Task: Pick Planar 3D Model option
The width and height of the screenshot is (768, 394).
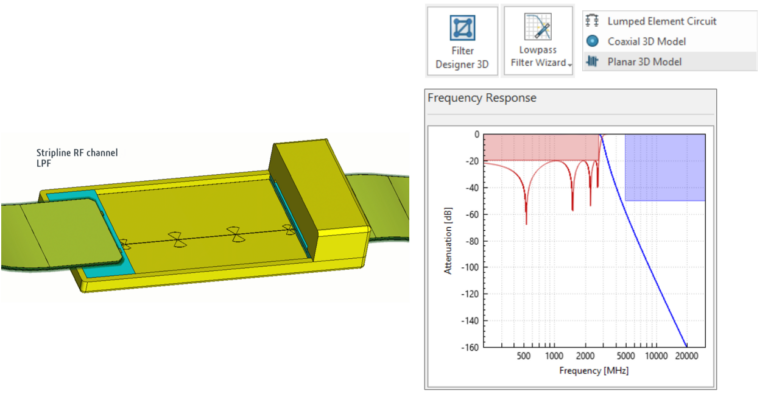Action: [670, 62]
